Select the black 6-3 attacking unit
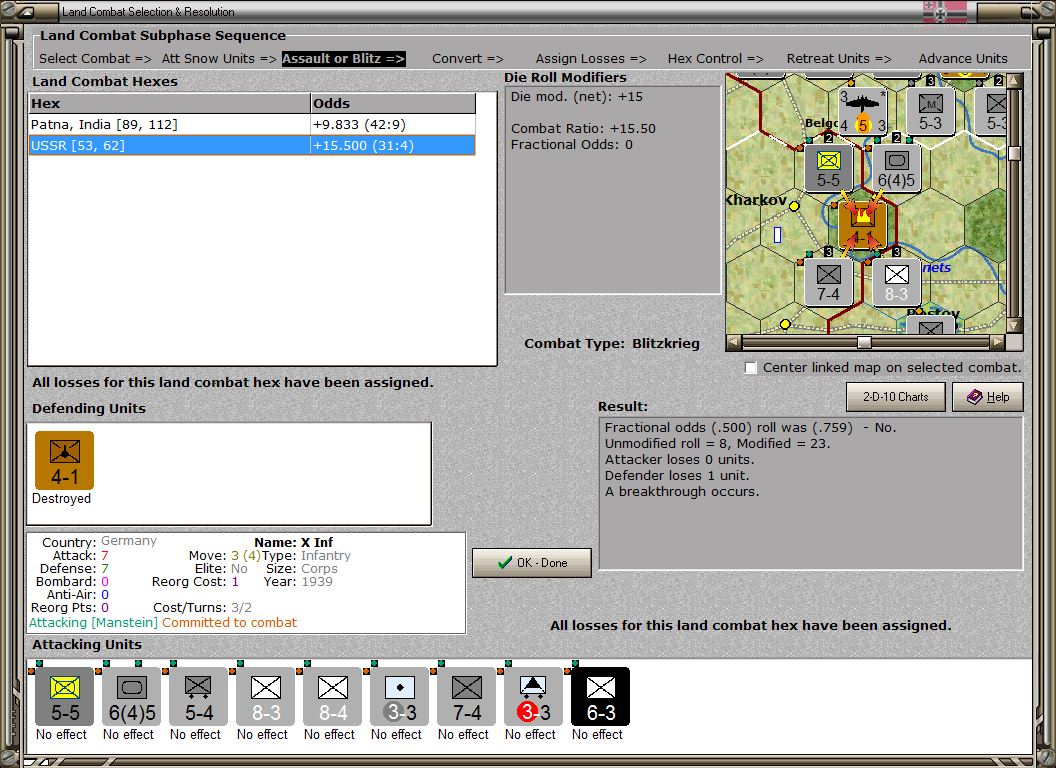The height and width of the screenshot is (768, 1056). coord(600,697)
